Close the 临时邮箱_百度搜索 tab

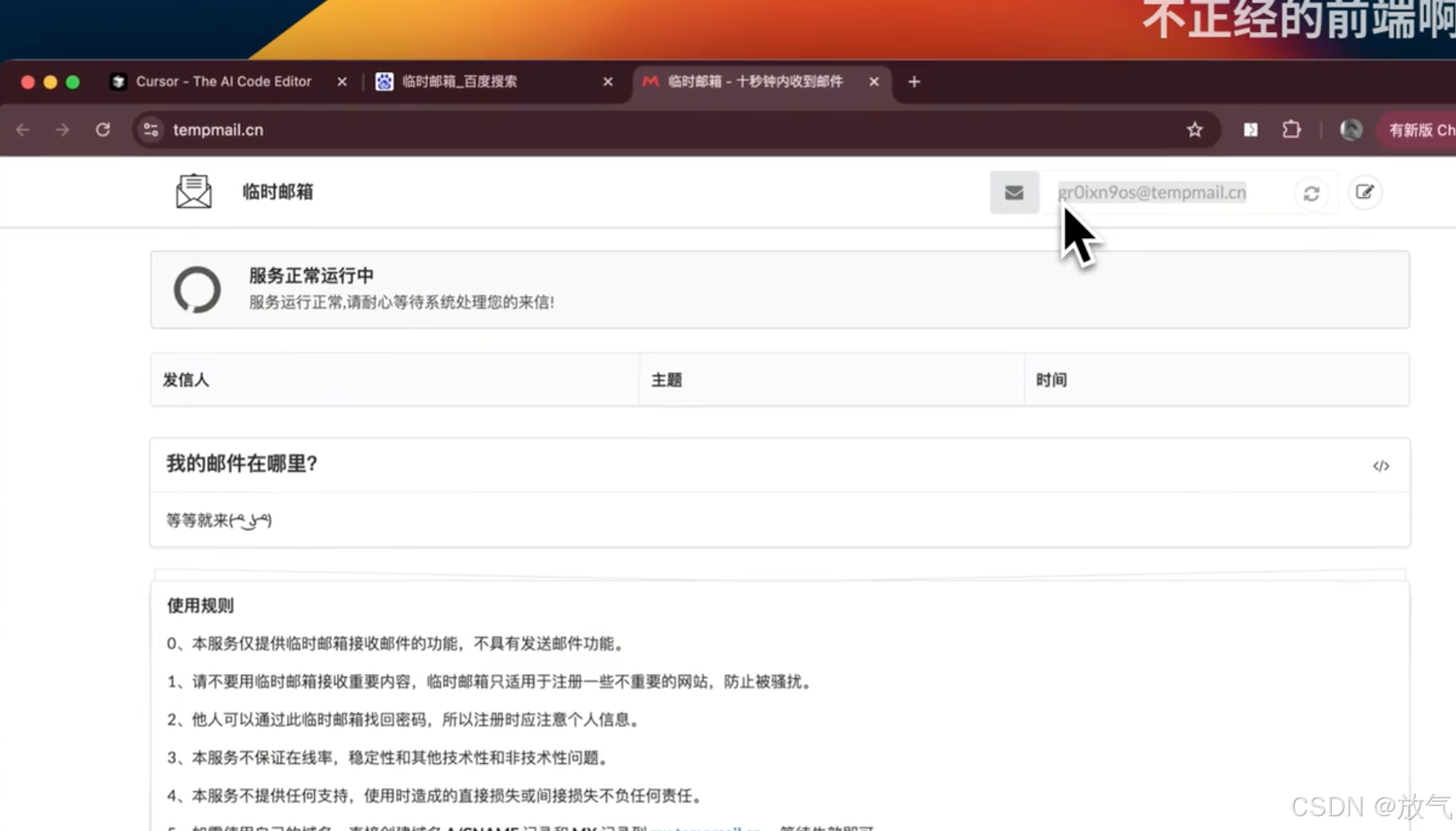tap(608, 82)
